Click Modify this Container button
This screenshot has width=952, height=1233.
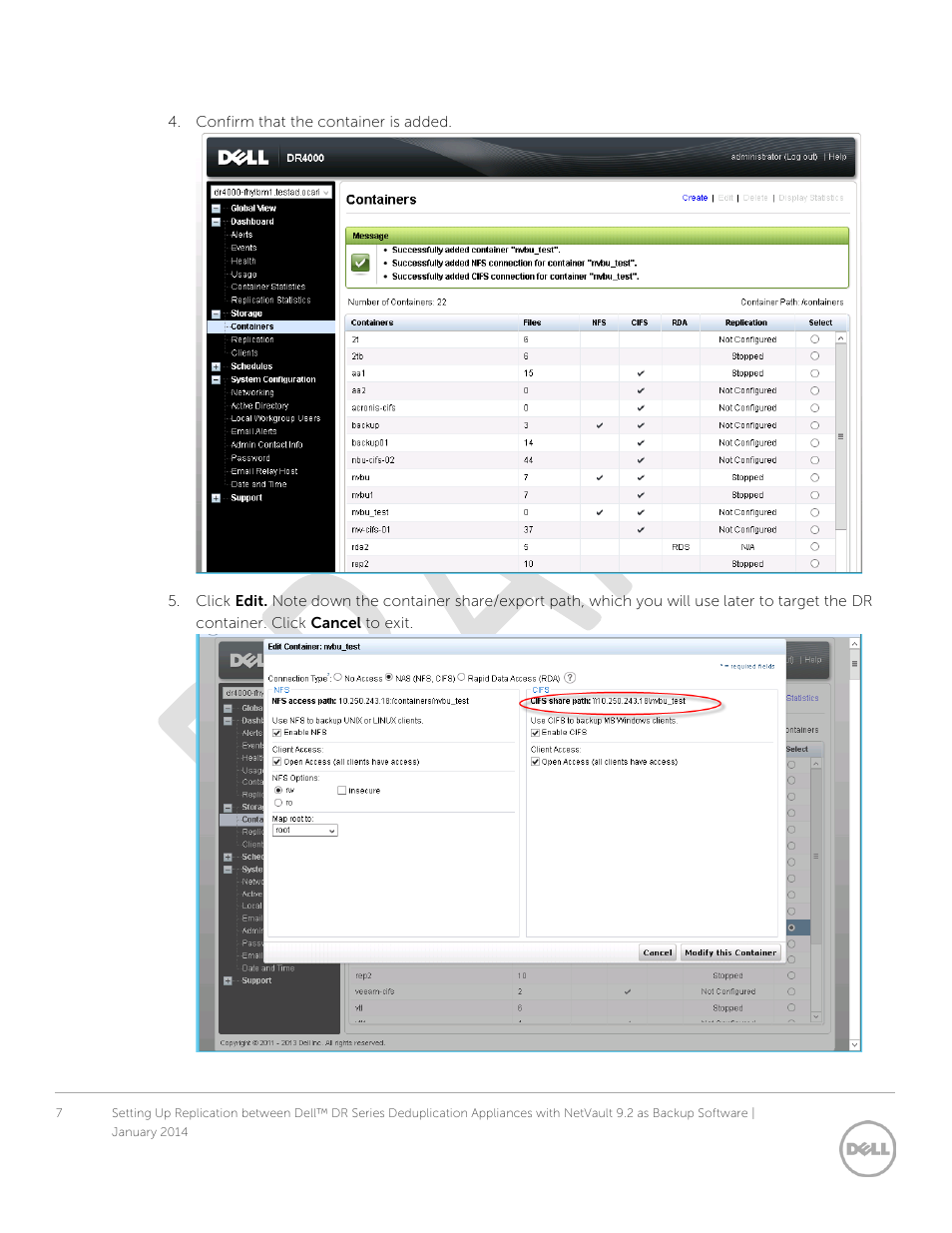click(x=729, y=952)
